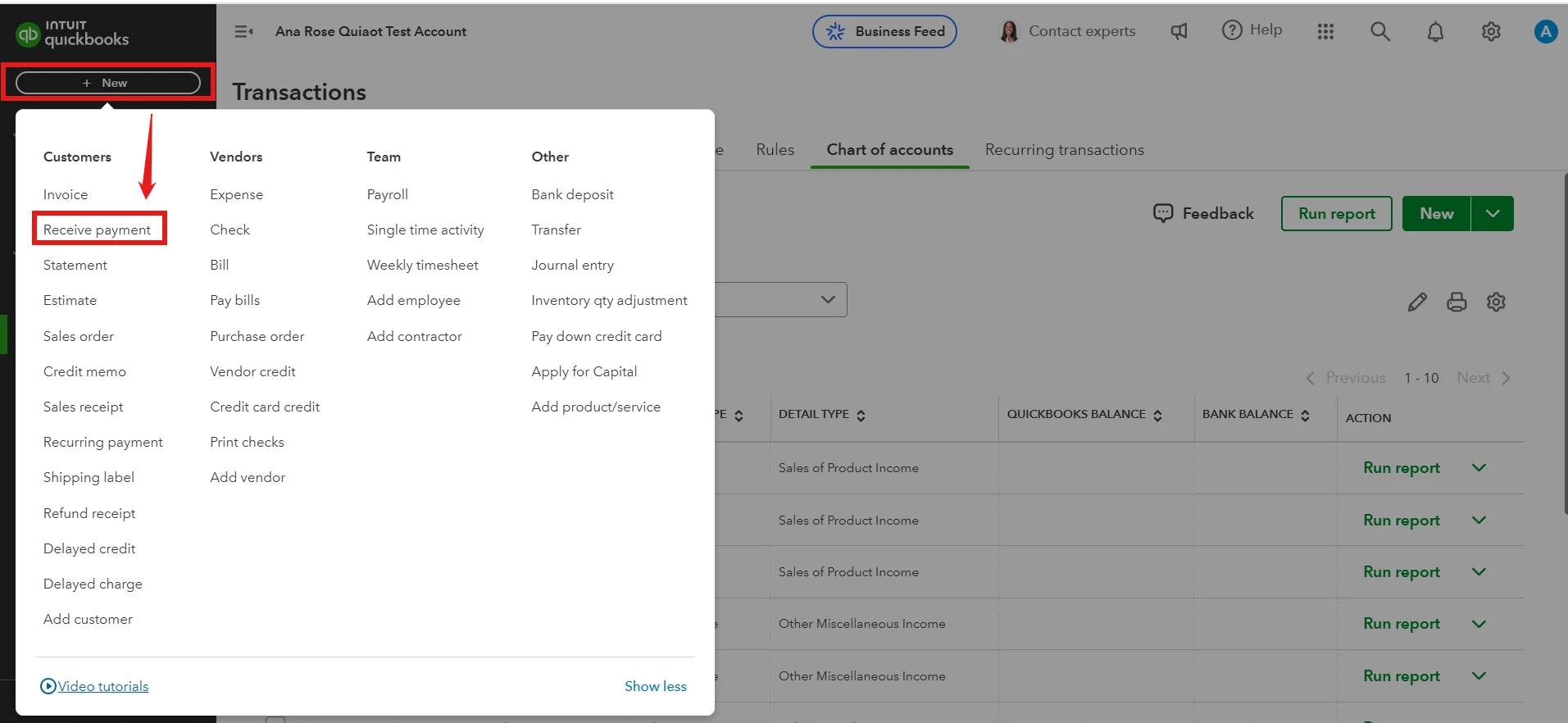Screen dimensions: 1568x723
Task: Choose Journal entry under Other
Action: click(572, 265)
